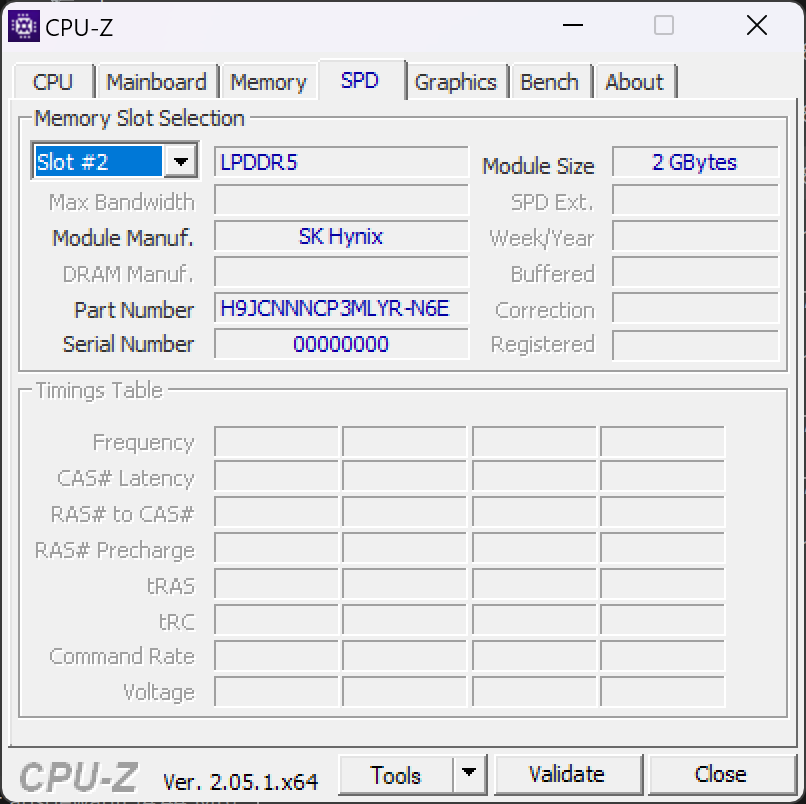Open the Mainboard tab
This screenshot has height=804, width=806.
[x=156, y=82]
